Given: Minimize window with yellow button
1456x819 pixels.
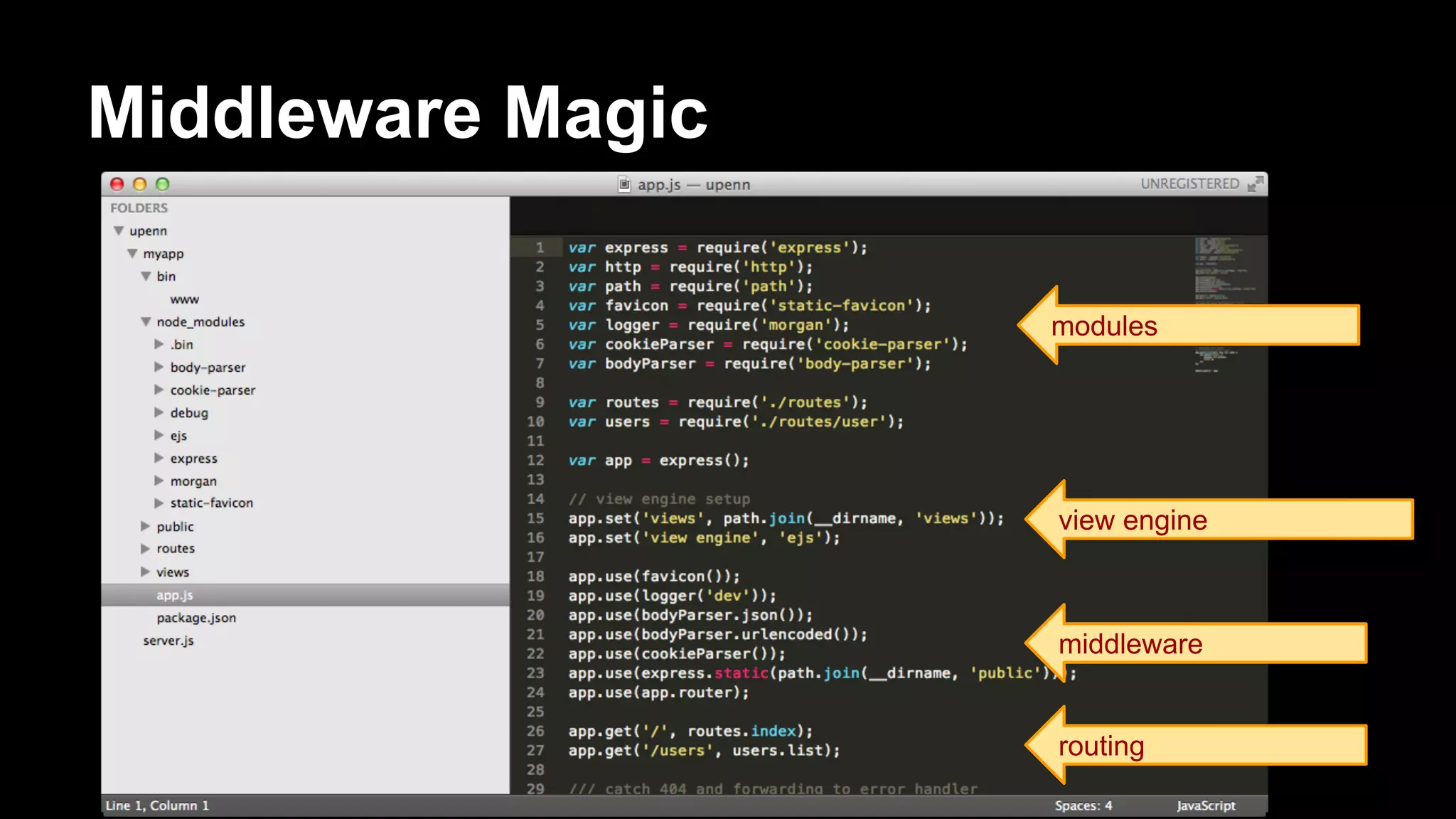Looking at the screenshot, I should (x=140, y=185).
